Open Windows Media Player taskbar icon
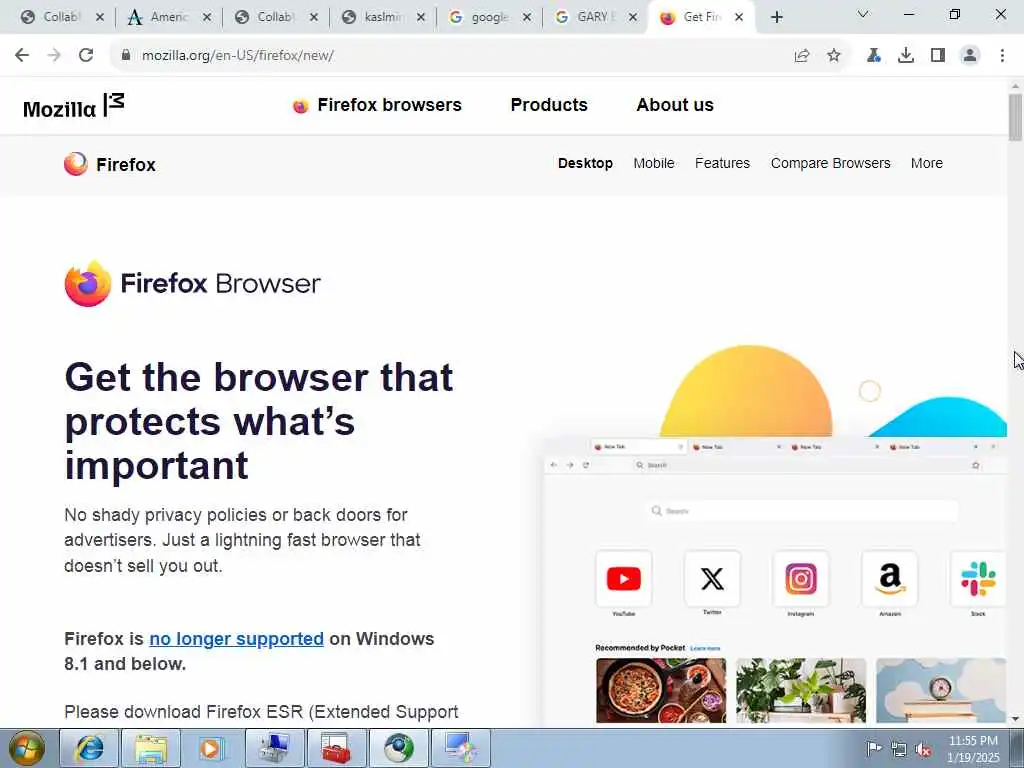Image resolution: width=1024 pixels, height=768 pixels. (x=212, y=748)
